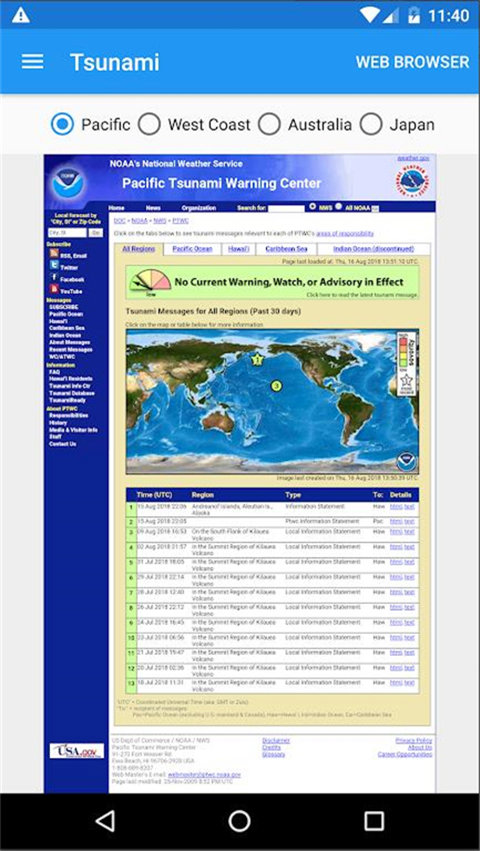
Task: Tap the Wi-Fi status icon
Action: click(x=369, y=15)
